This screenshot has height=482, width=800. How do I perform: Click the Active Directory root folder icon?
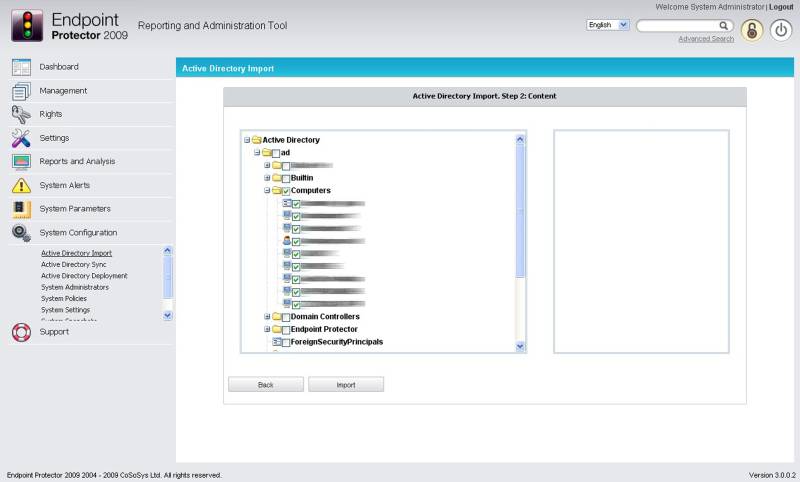(257, 140)
